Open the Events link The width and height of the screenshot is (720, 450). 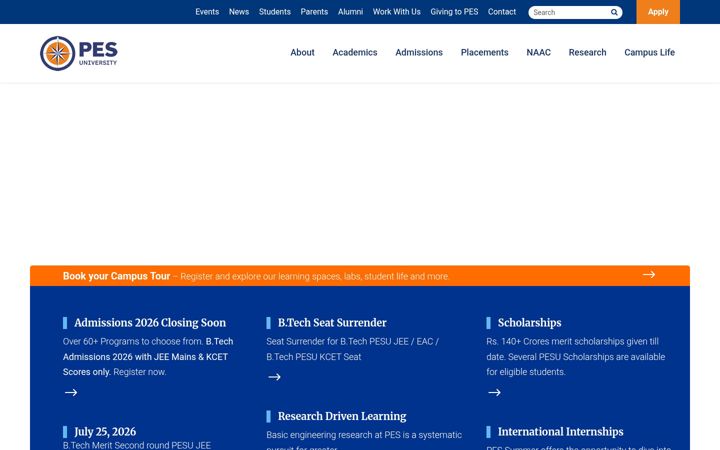207,12
